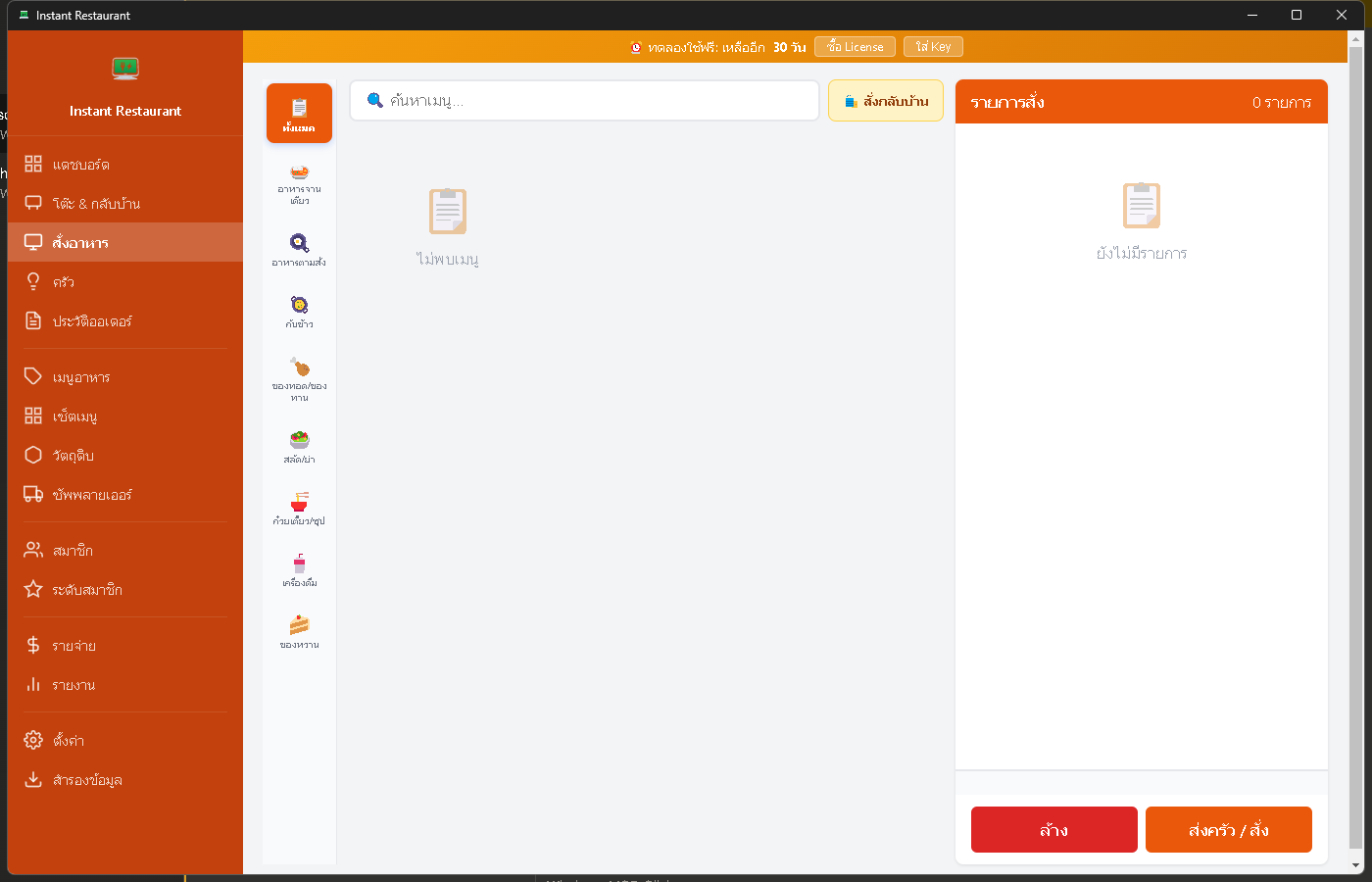This screenshot has width=1372, height=882.
Task: Select the เครื่องดื่ม drinks category
Action: (299, 569)
